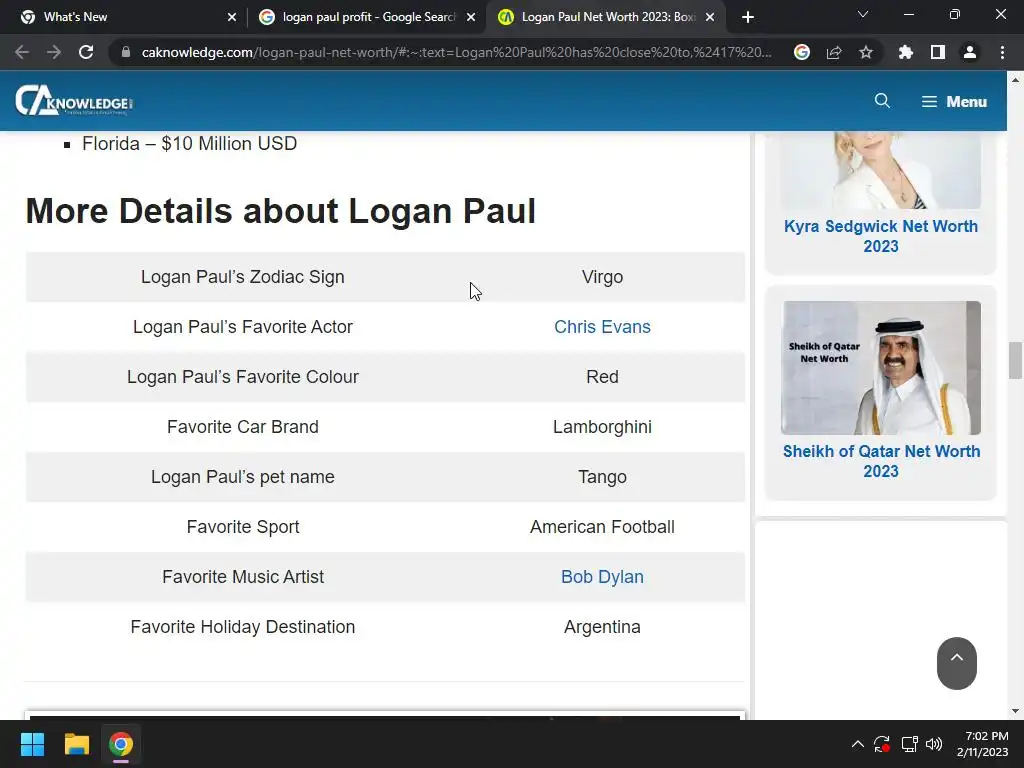Click the Red favorite colour cell
The width and height of the screenshot is (1024, 768).
(602, 377)
